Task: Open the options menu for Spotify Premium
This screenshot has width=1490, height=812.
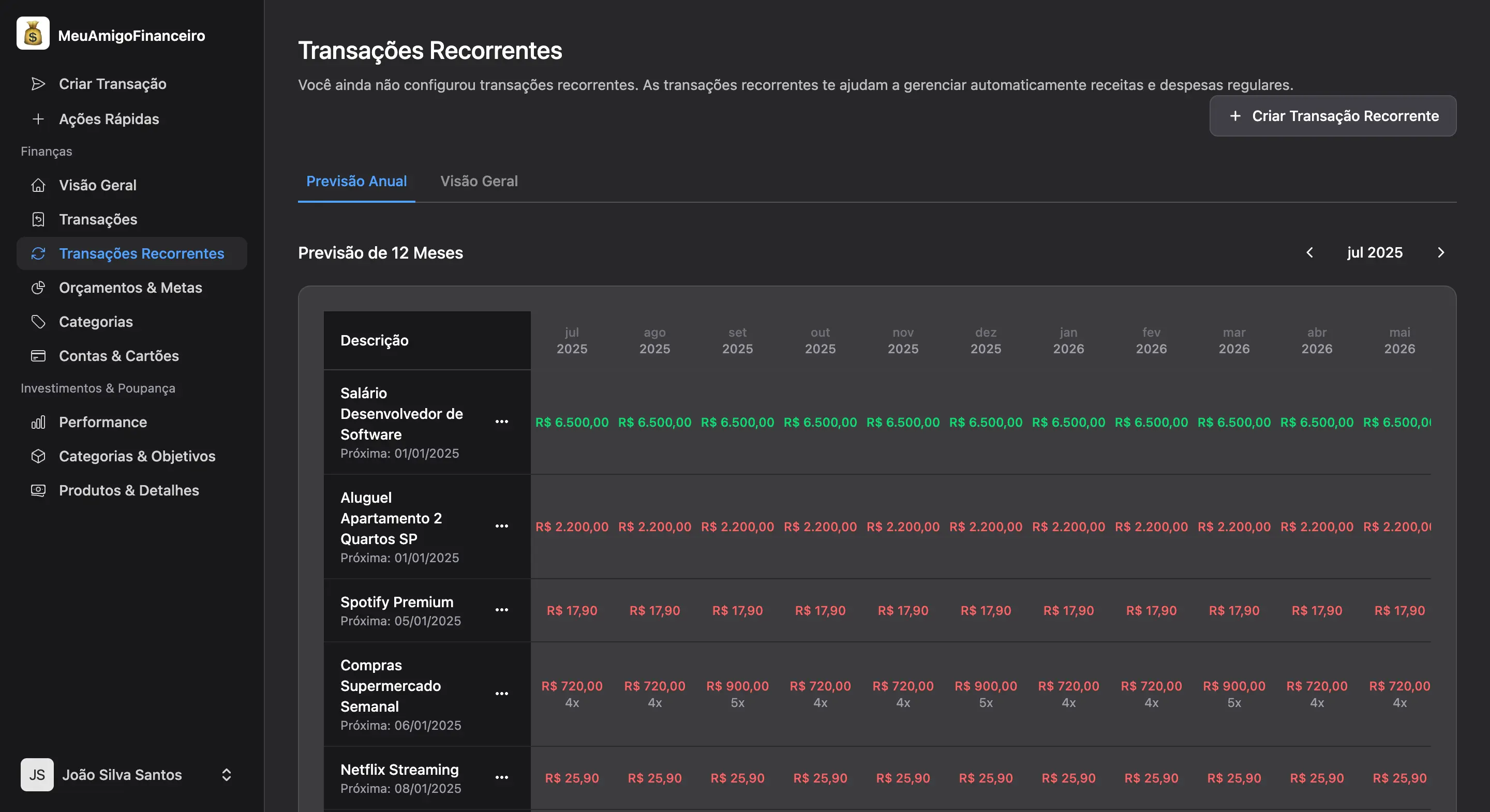Action: (501, 610)
